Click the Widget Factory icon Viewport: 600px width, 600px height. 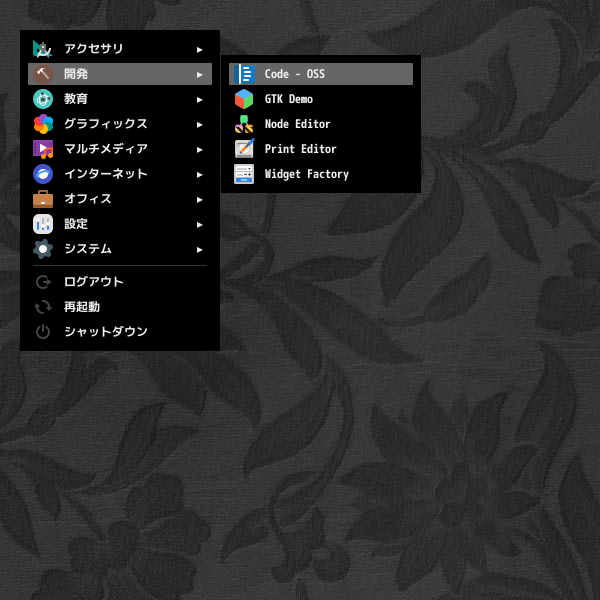coord(244,174)
